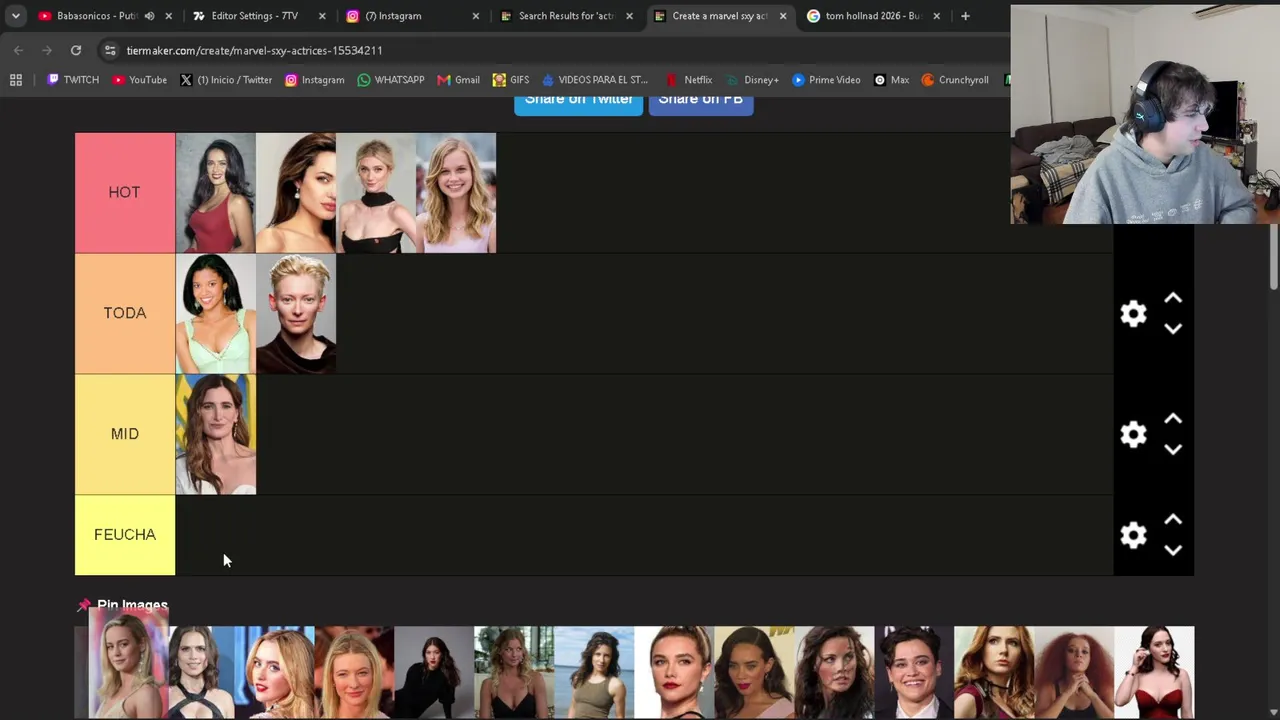Open the Gmail bookmark
Viewport: 1280px width, 720px height.
[459, 80]
